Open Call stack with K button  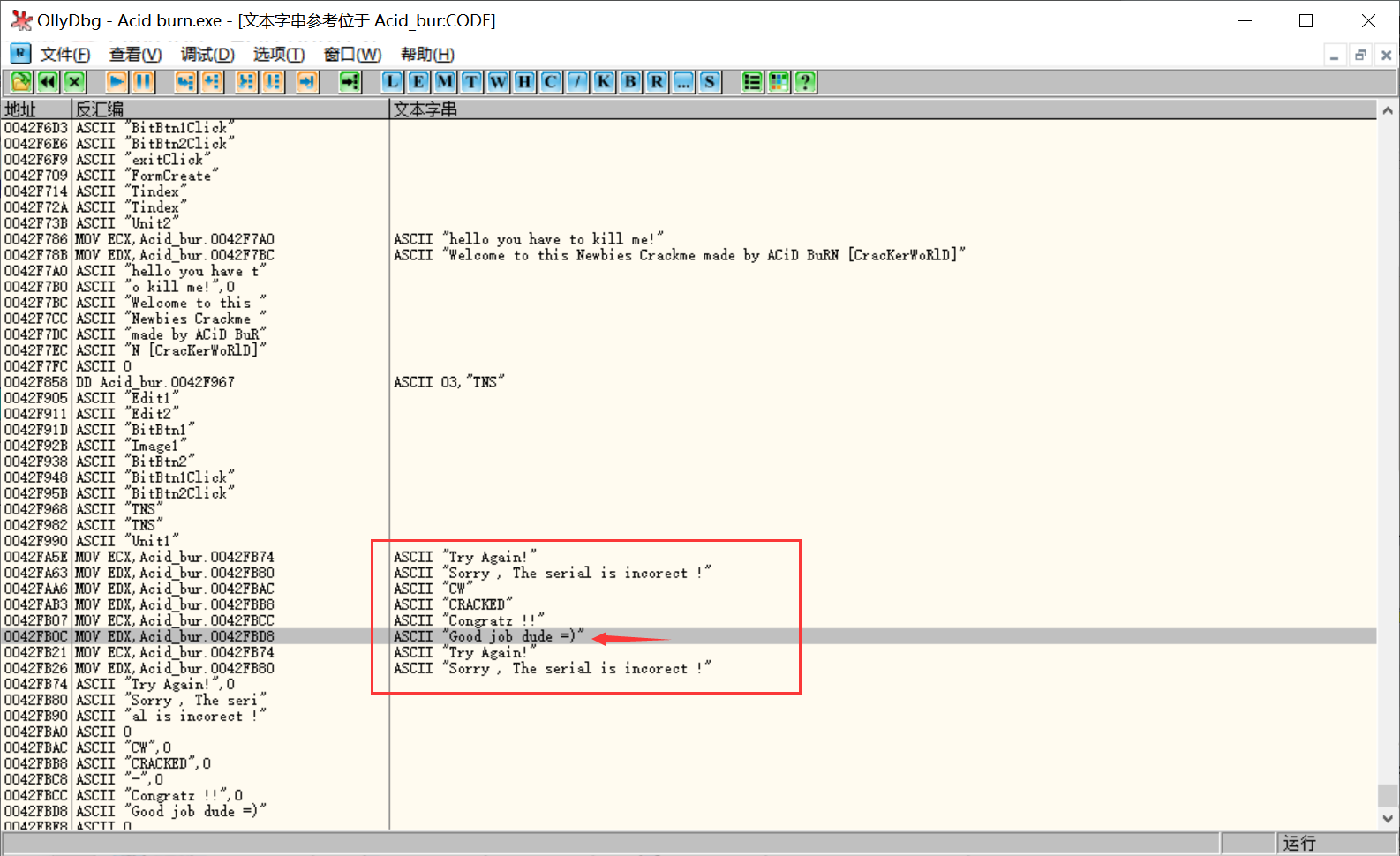tap(604, 82)
